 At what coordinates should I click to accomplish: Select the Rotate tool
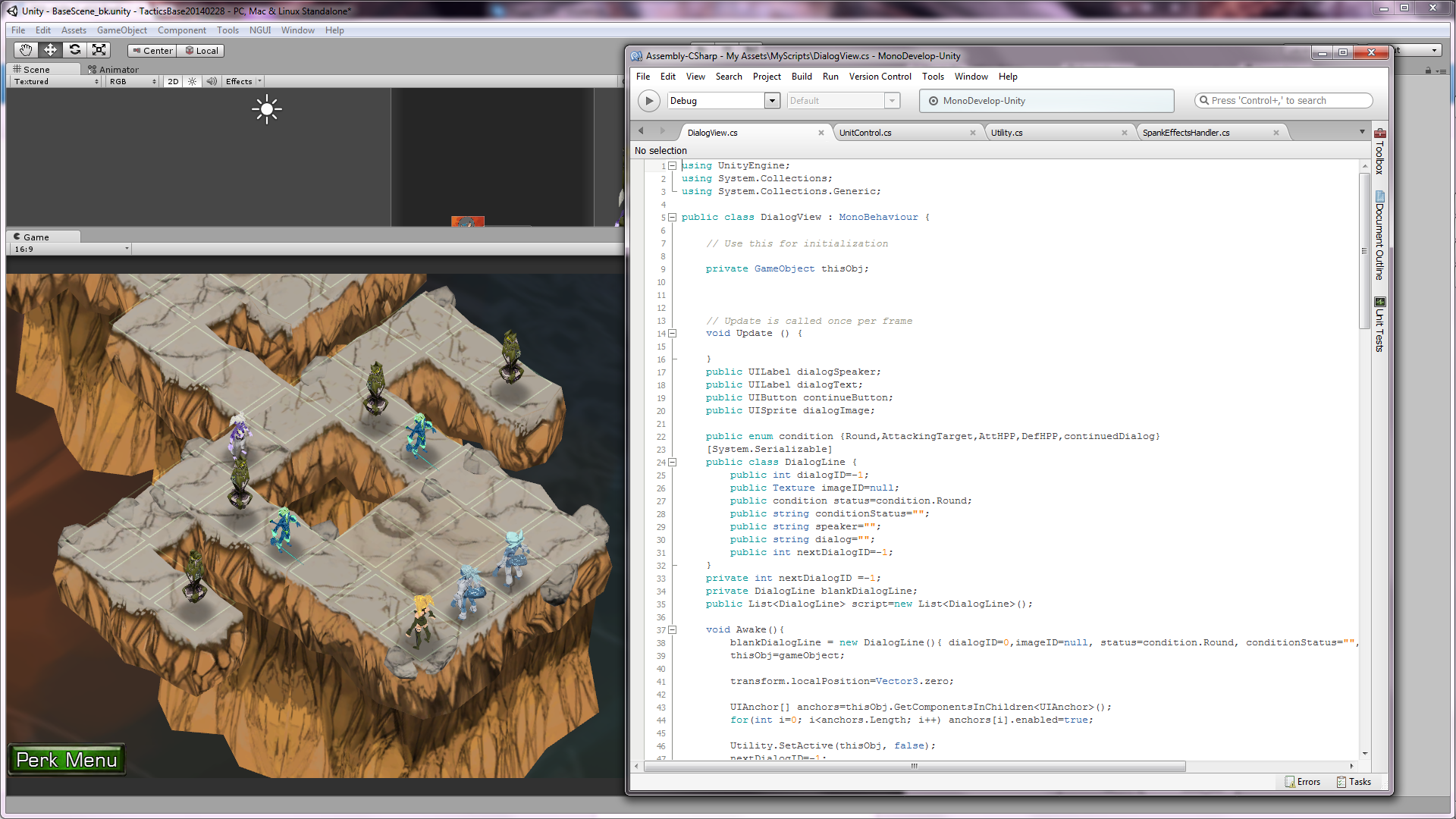click(74, 50)
